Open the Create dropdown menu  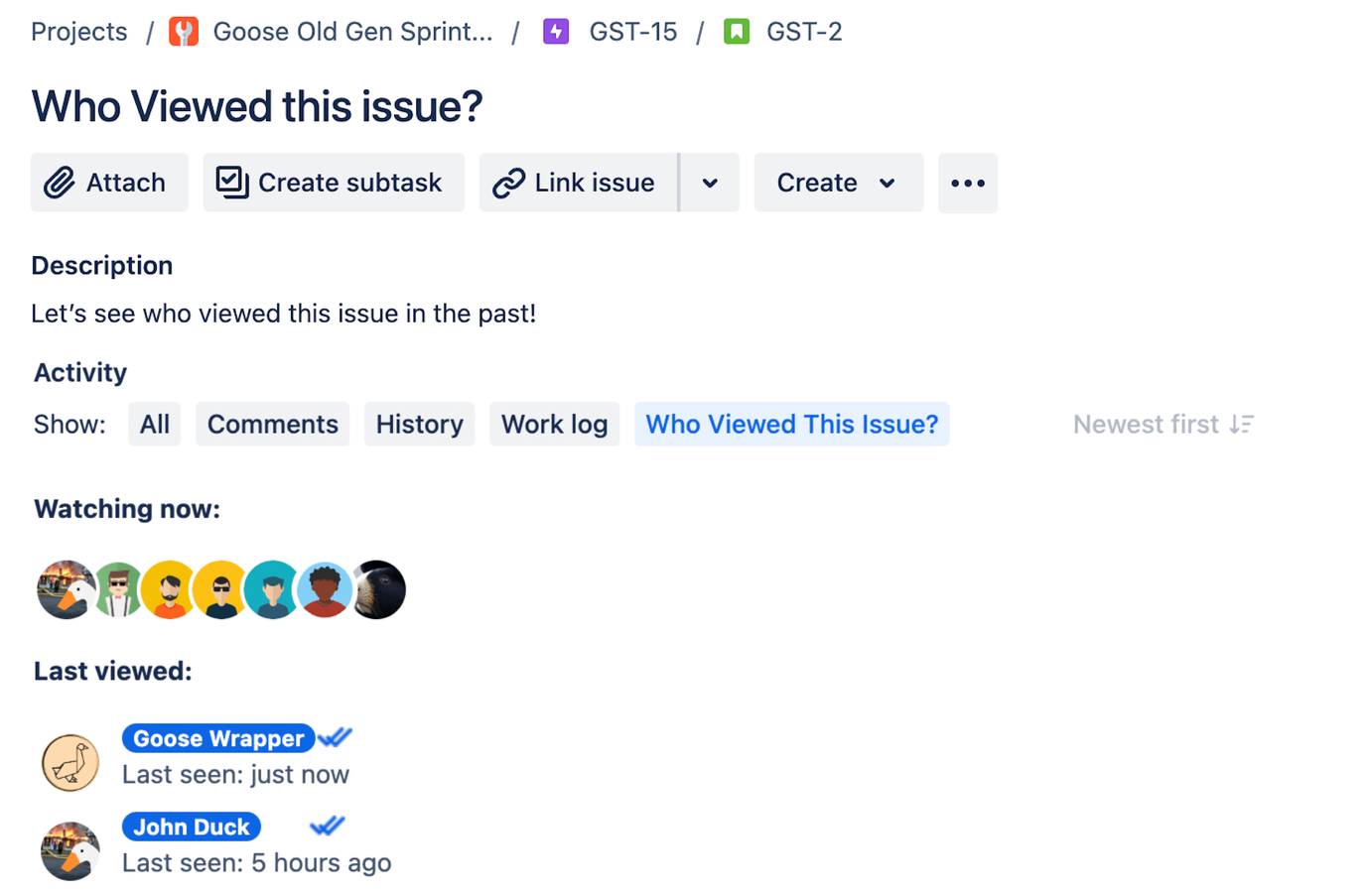(839, 183)
